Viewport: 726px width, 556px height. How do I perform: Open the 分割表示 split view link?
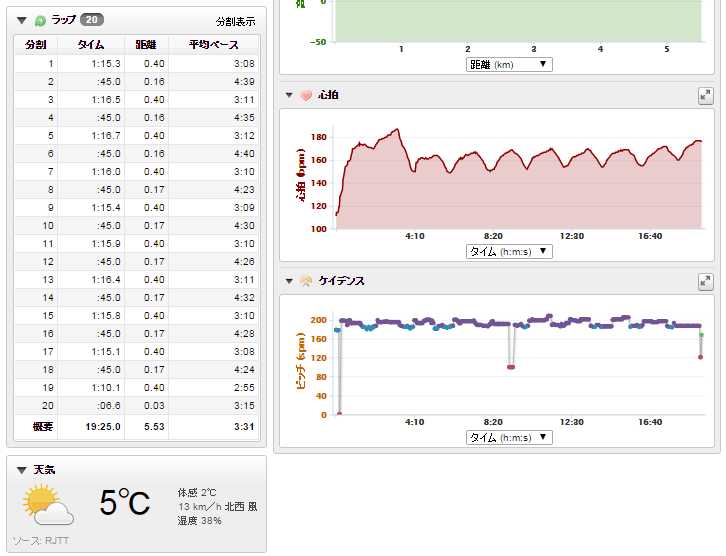pos(235,21)
